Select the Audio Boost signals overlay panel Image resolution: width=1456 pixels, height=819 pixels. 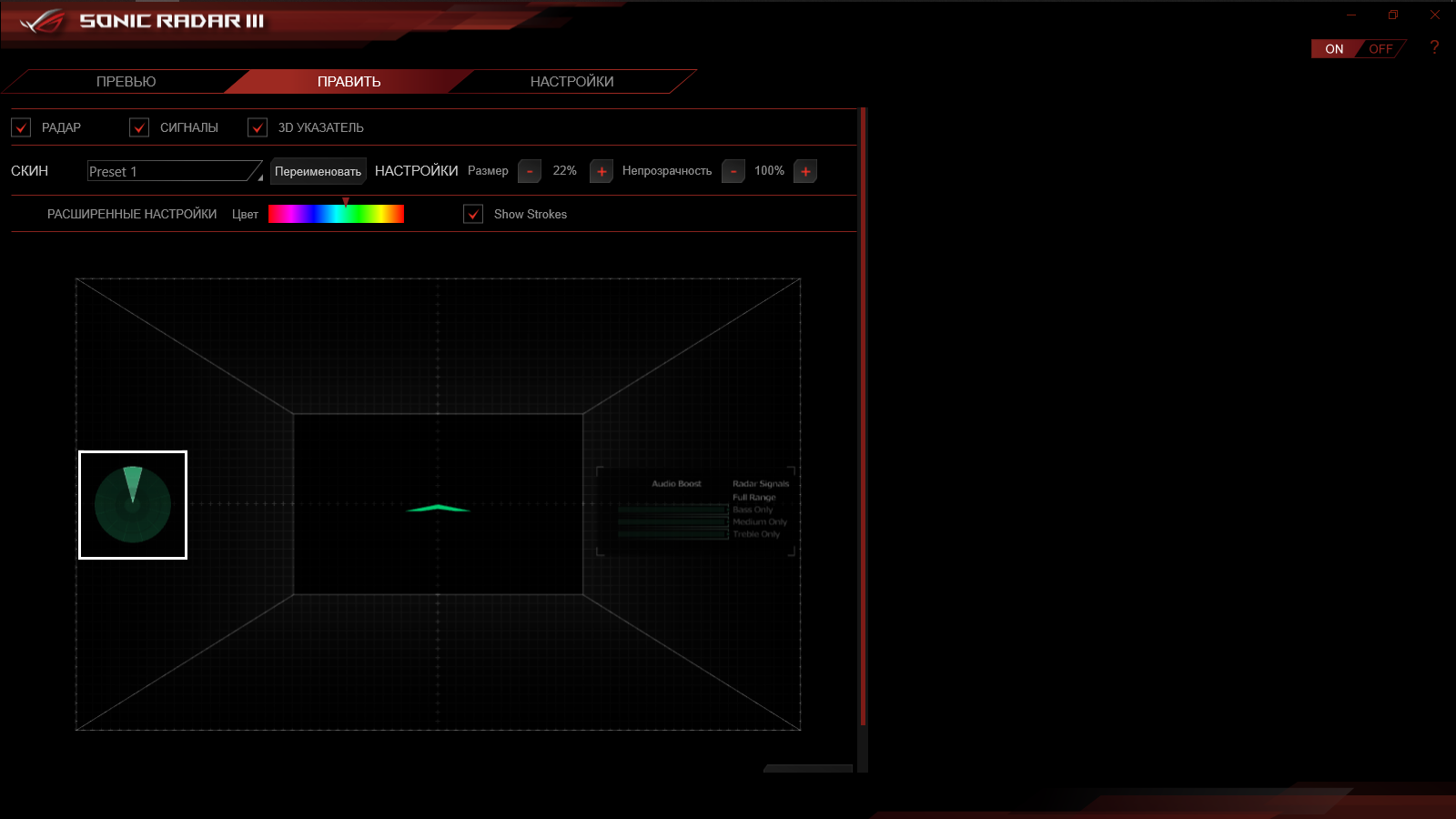pos(696,511)
